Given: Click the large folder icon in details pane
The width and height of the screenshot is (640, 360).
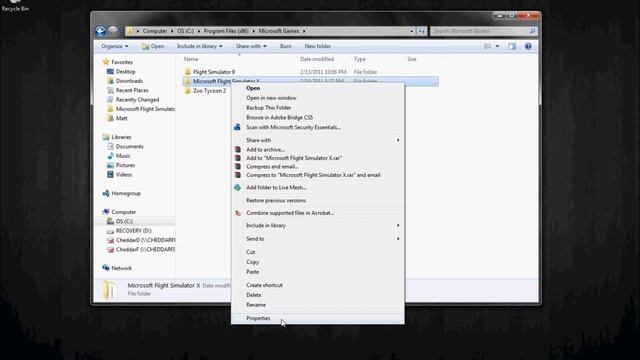Looking at the screenshot, I should tap(109, 290).
